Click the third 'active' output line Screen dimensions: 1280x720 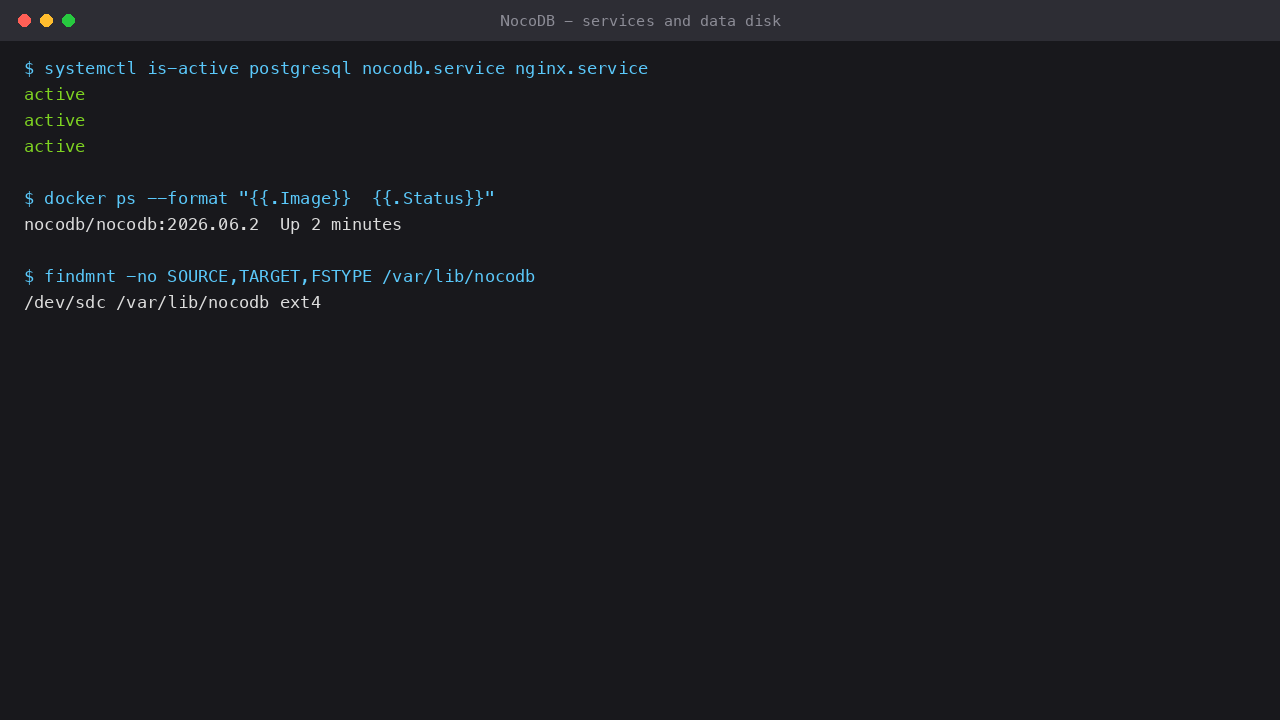(x=55, y=146)
